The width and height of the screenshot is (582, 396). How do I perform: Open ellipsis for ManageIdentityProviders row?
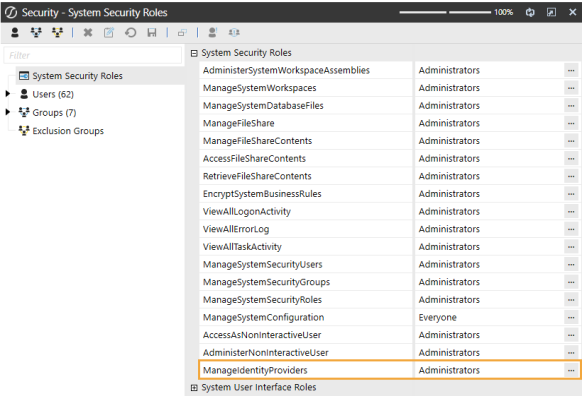coord(571,370)
